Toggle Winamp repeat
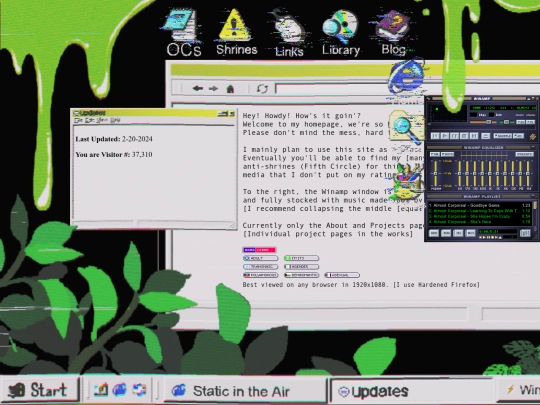The width and height of the screenshot is (540, 405). pyautogui.click(x=519, y=136)
